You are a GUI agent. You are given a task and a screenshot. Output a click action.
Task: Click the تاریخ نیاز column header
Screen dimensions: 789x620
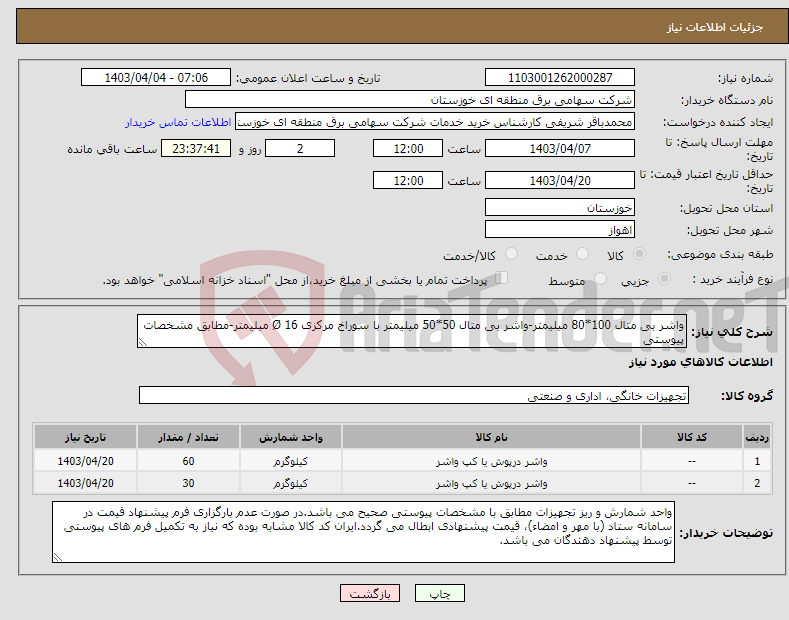click(85, 437)
